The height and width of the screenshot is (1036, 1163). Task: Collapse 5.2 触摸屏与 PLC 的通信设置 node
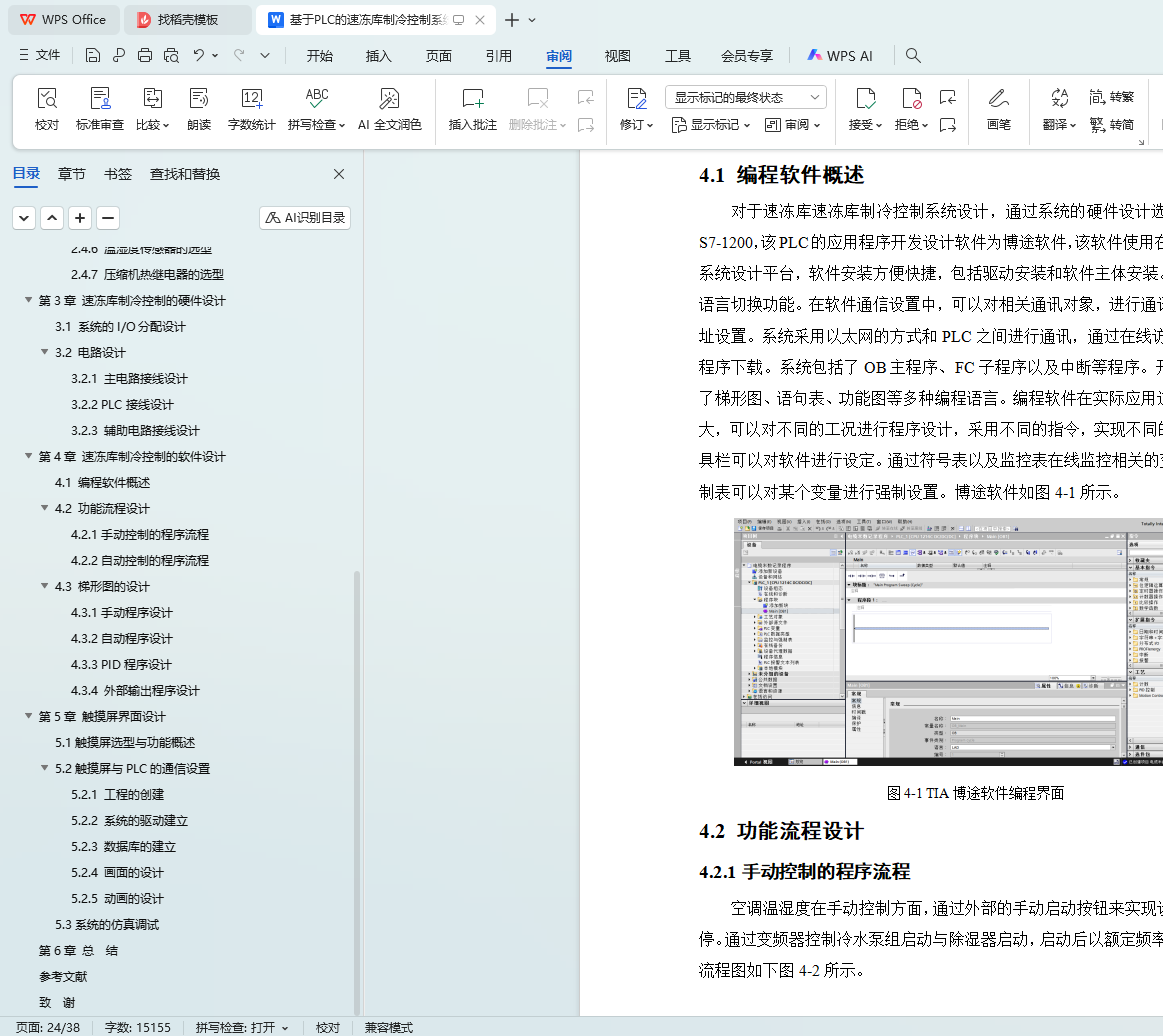pyautogui.click(x=45, y=768)
